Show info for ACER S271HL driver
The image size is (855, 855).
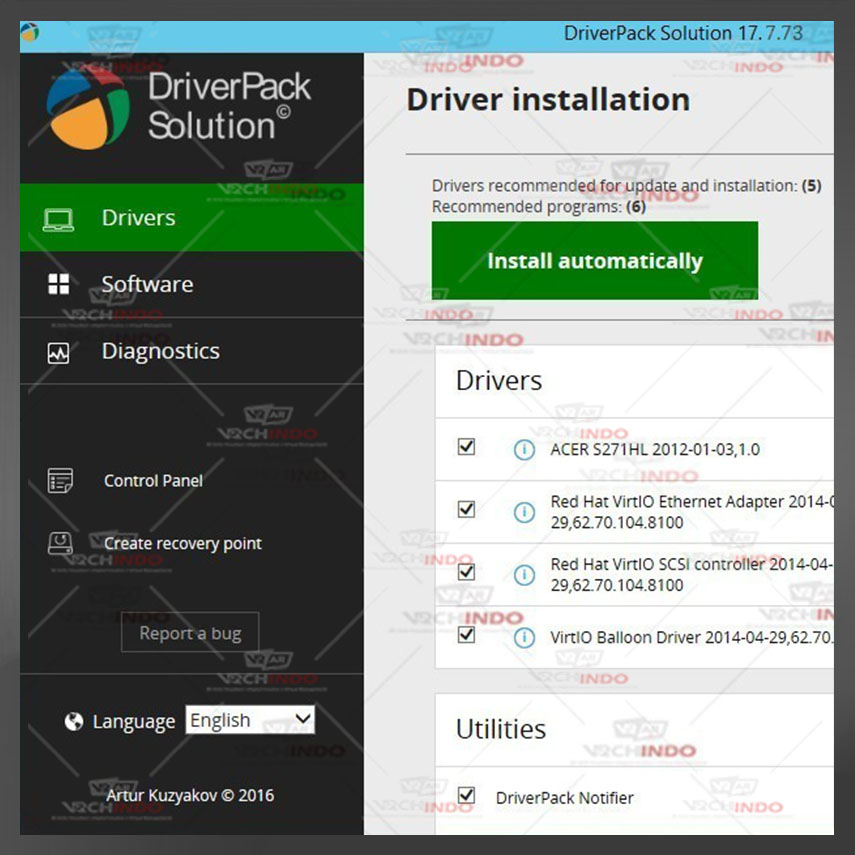point(524,449)
